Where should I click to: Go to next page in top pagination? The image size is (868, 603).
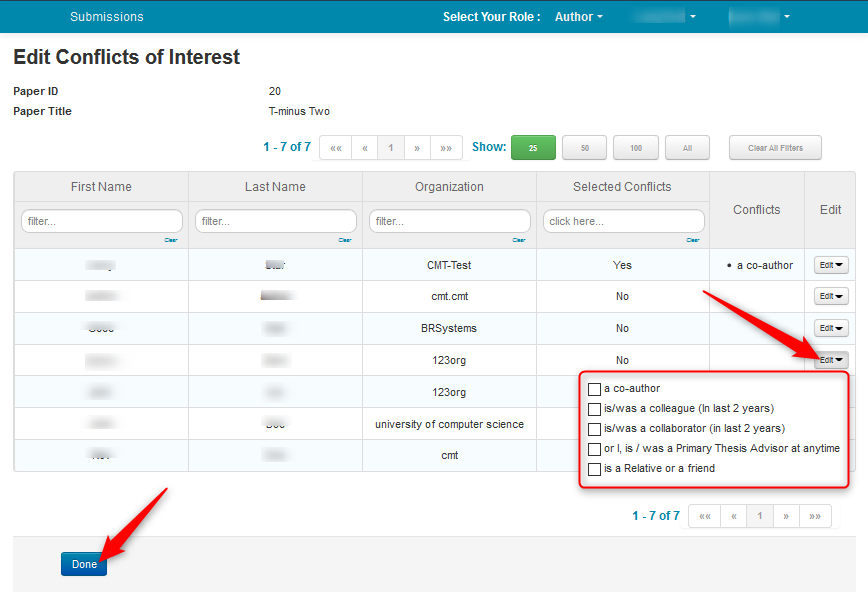tap(417, 148)
